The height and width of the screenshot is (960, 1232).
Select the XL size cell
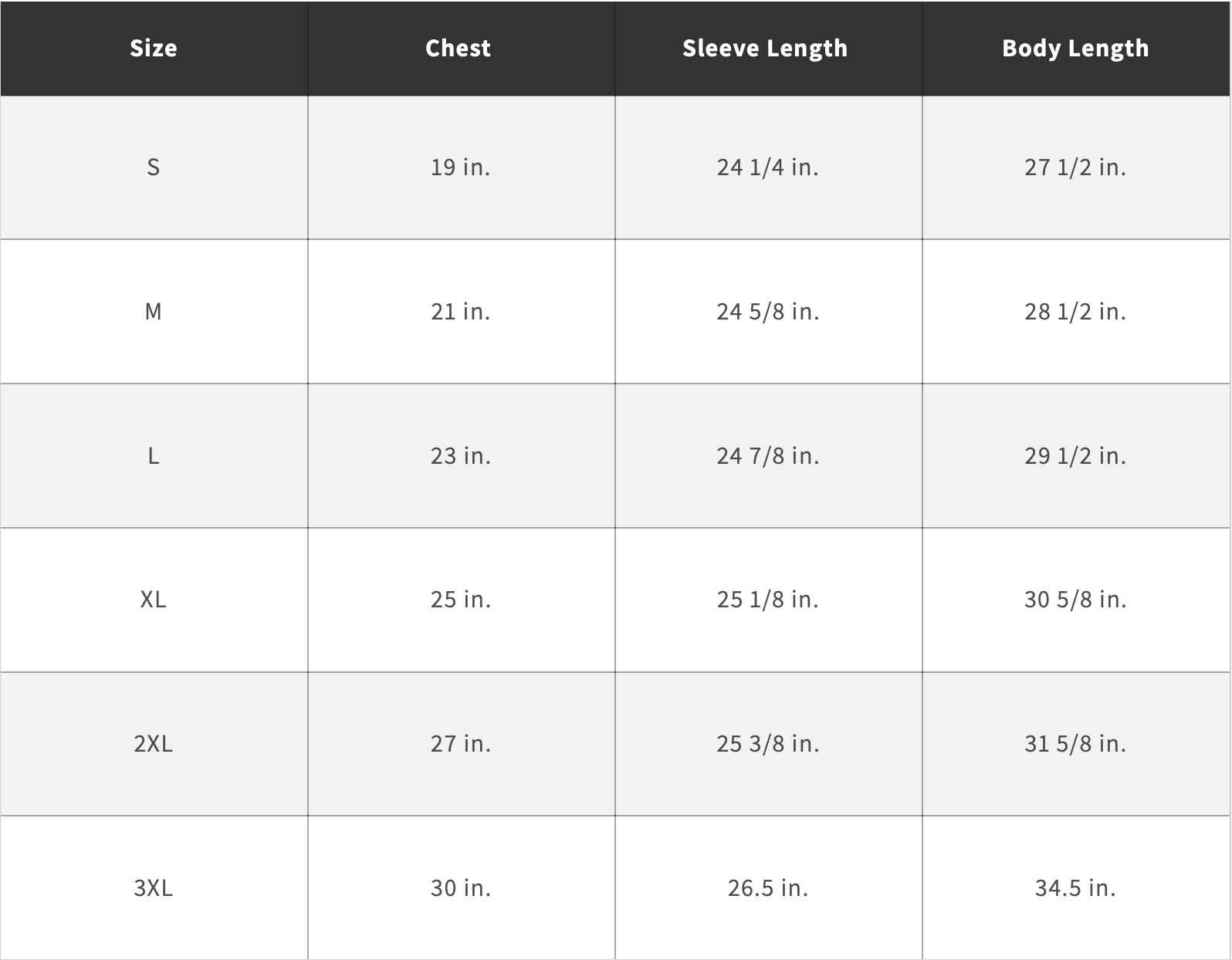coord(154,600)
